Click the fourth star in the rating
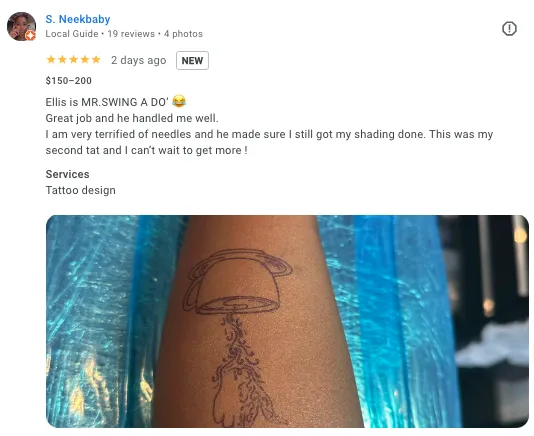The image size is (534, 436). 85,60
